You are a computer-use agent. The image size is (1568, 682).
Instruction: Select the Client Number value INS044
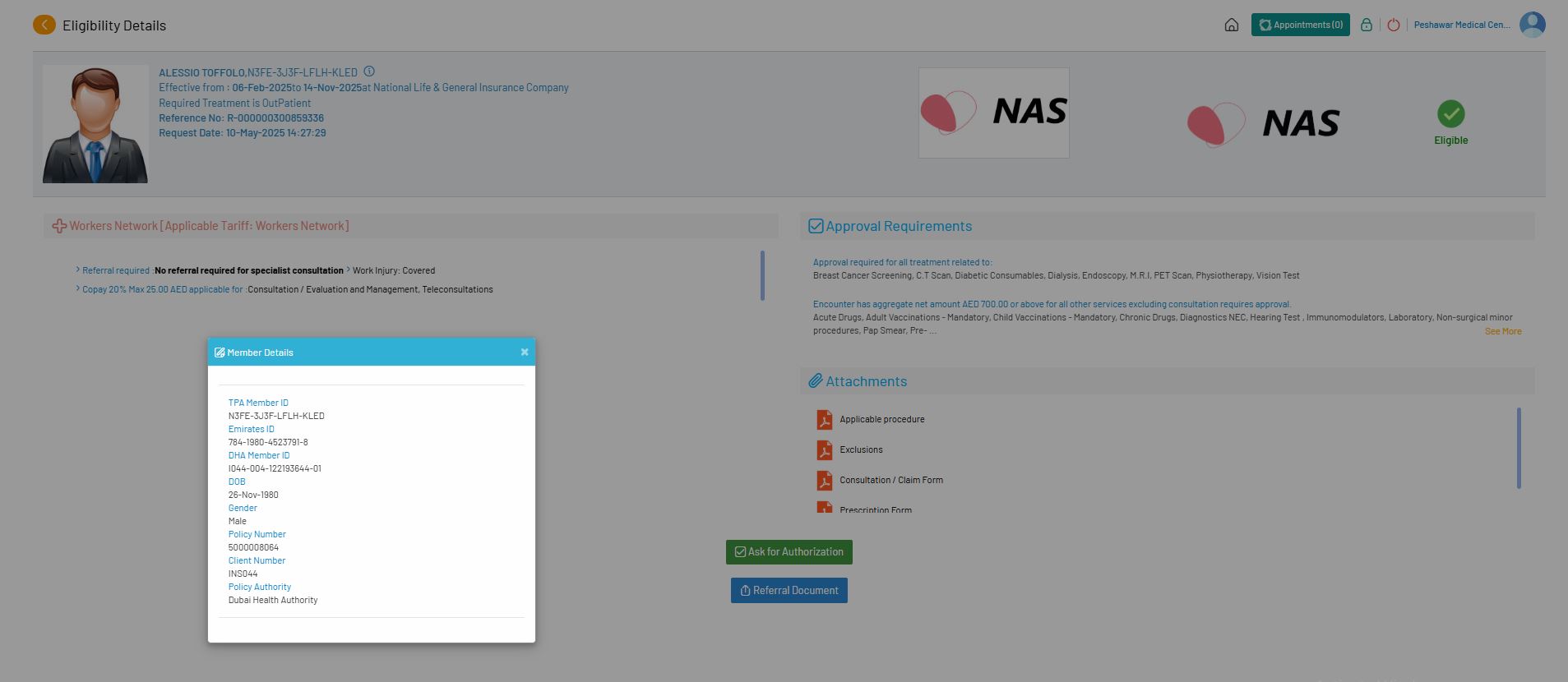(243, 574)
